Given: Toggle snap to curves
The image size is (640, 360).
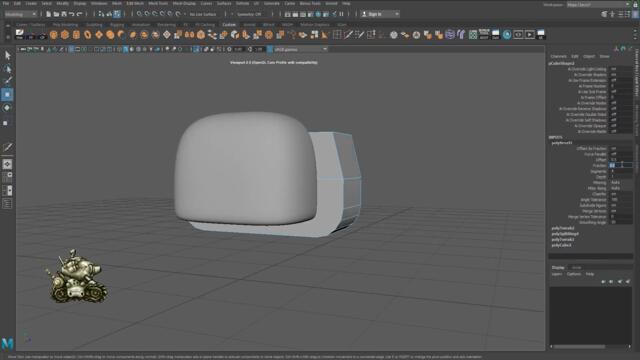Looking at the screenshot, I should (x=147, y=14).
